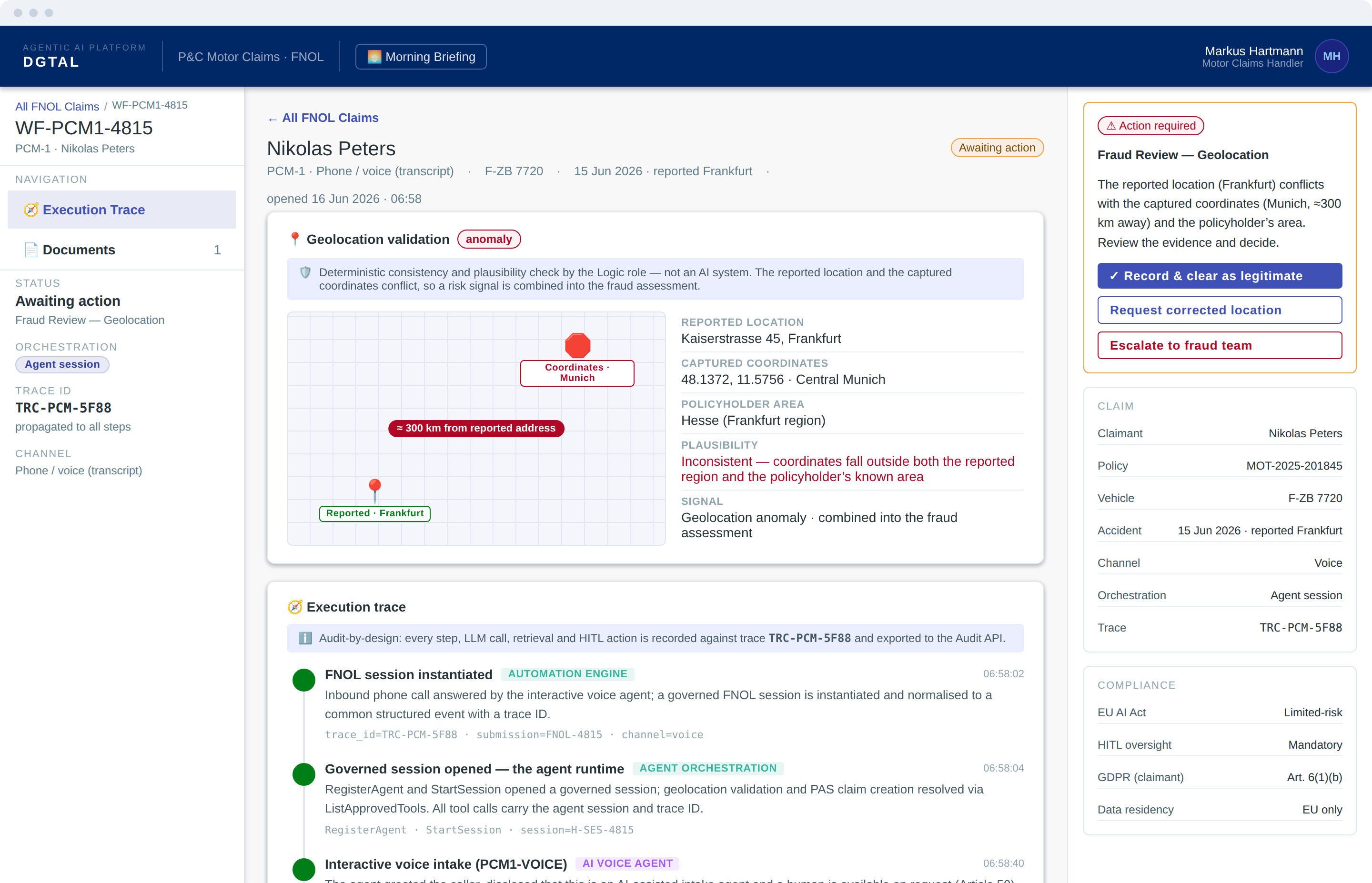This screenshot has height=883, width=1372.
Task: Click the document icon beside Documents
Action: [31, 250]
